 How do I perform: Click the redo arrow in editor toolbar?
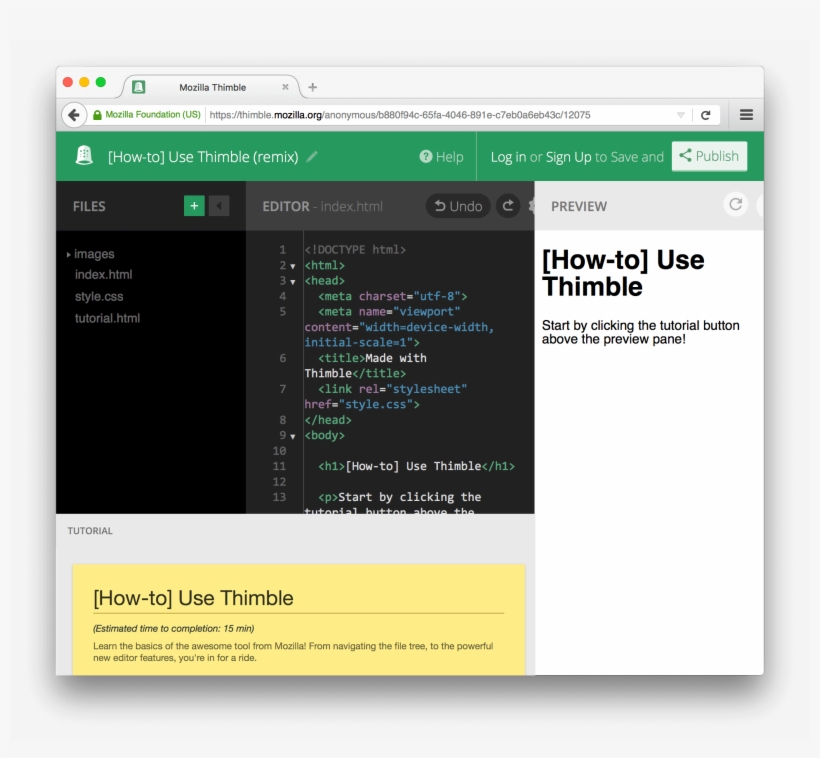pyautogui.click(x=508, y=206)
